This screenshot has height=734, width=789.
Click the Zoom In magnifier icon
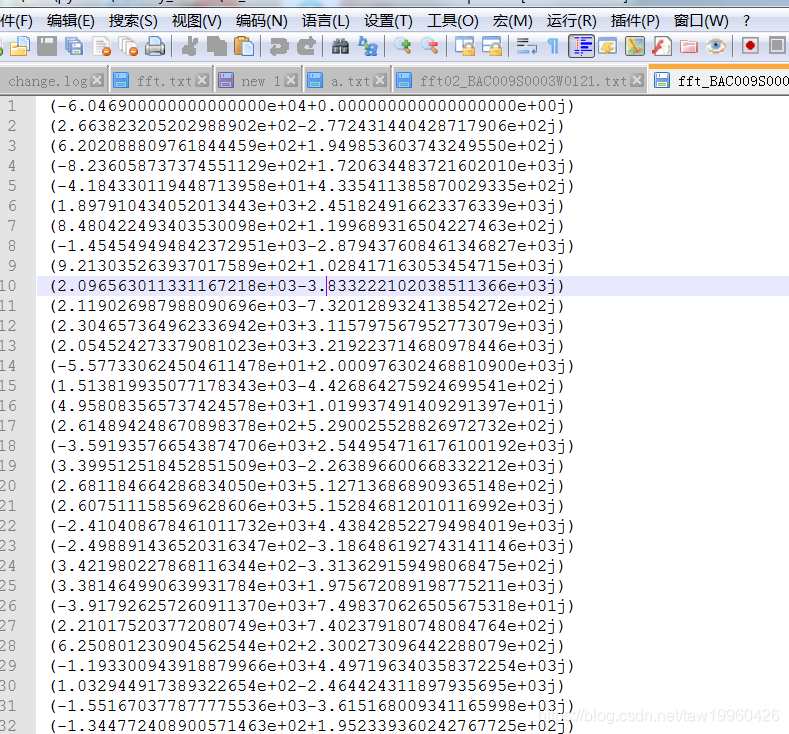(403, 47)
